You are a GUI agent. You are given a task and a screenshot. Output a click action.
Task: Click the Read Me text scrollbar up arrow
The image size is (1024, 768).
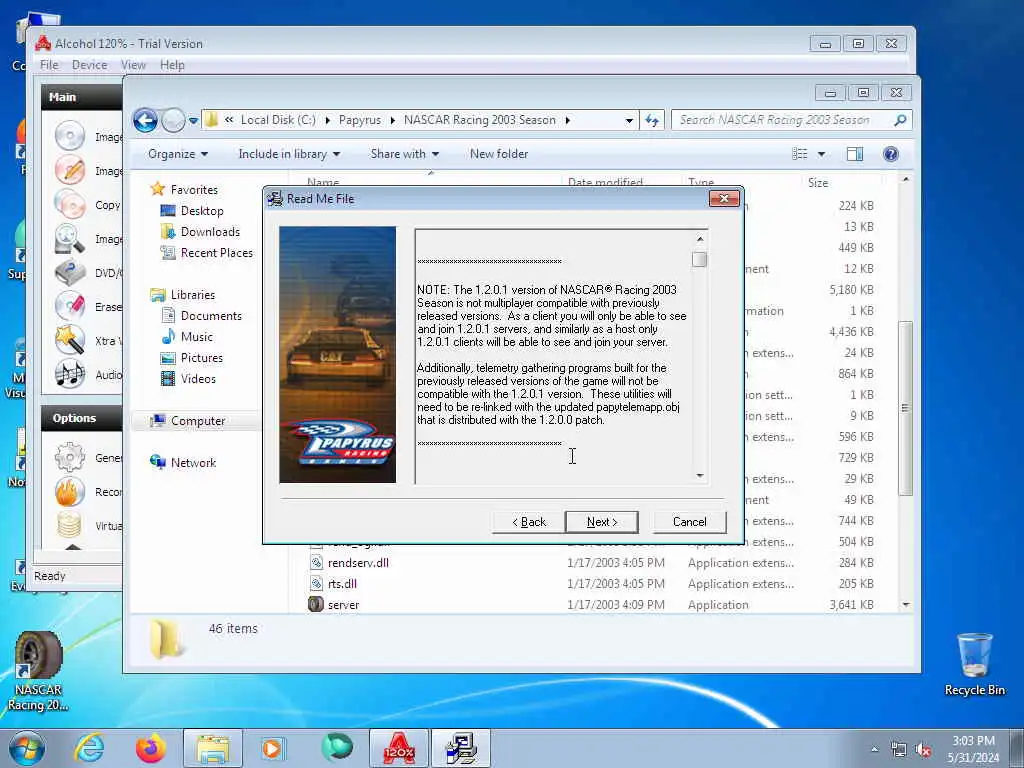pyautogui.click(x=699, y=239)
